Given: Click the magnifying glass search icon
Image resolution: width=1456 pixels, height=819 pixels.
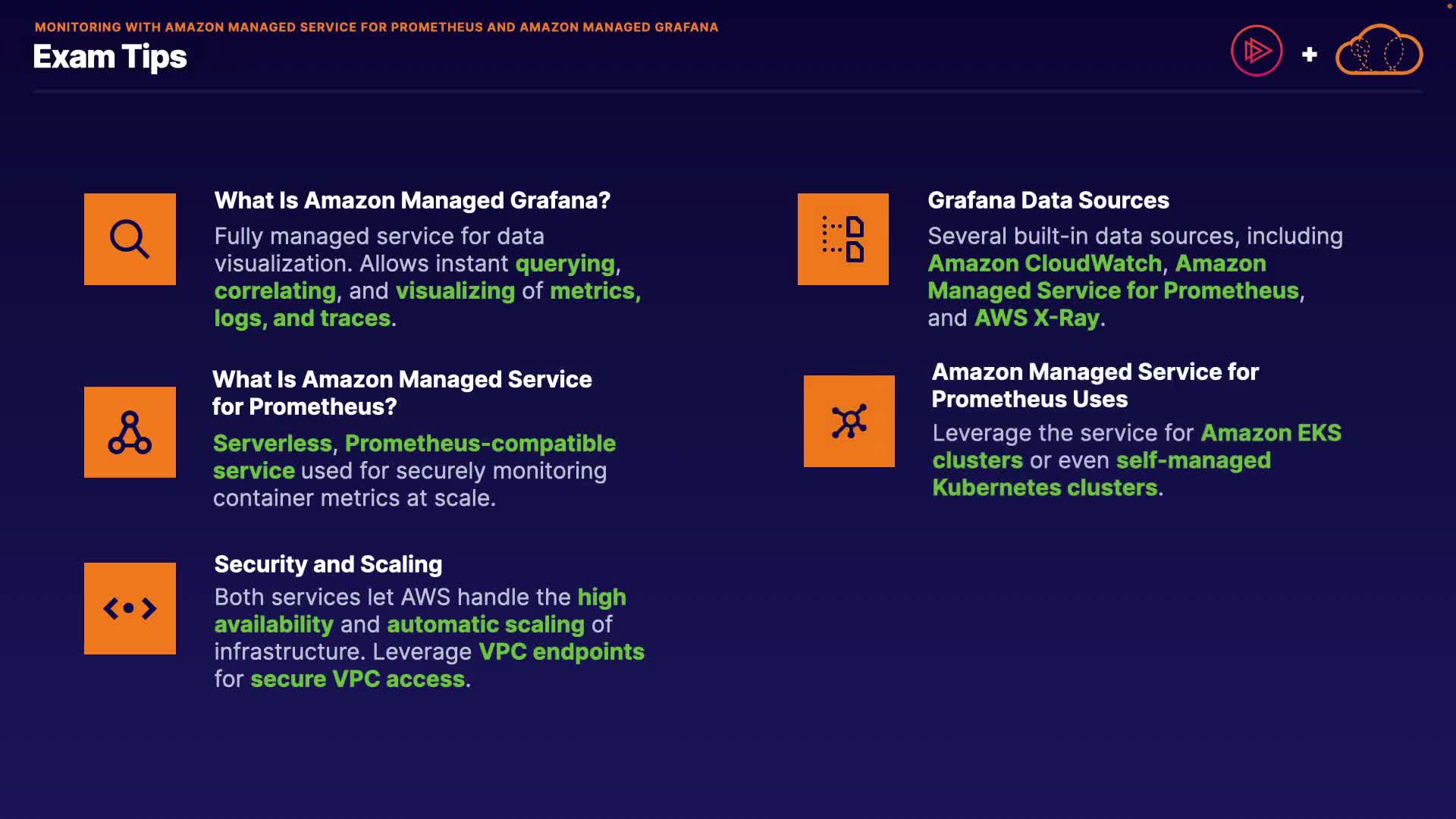Looking at the screenshot, I should 130,240.
